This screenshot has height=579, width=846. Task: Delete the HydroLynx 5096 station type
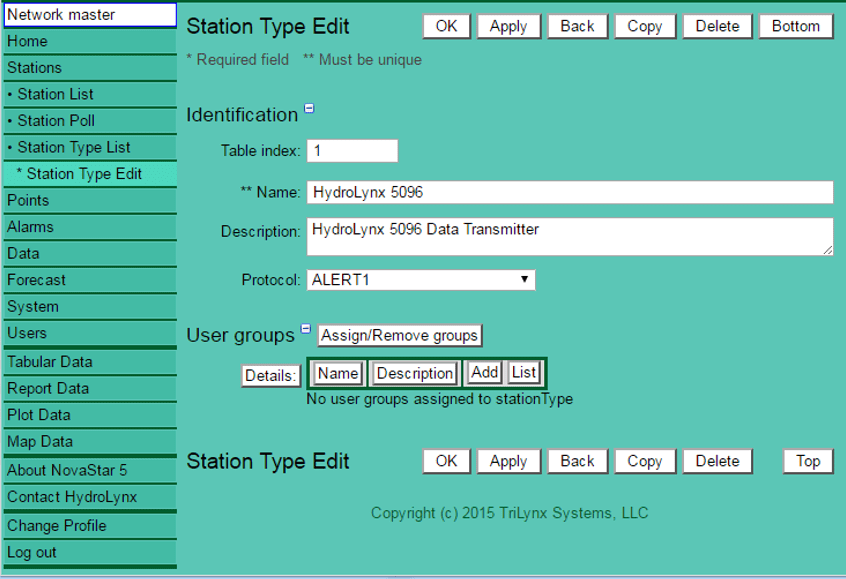717,26
